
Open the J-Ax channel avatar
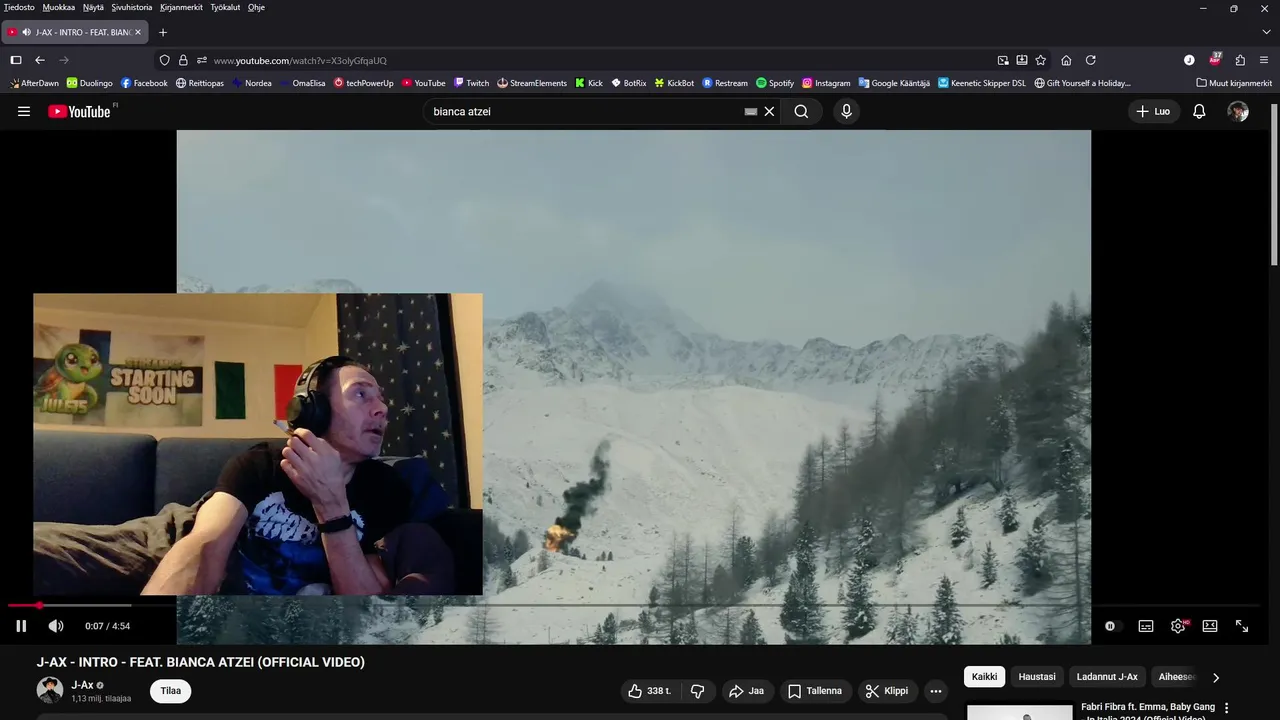pos(50,690)
